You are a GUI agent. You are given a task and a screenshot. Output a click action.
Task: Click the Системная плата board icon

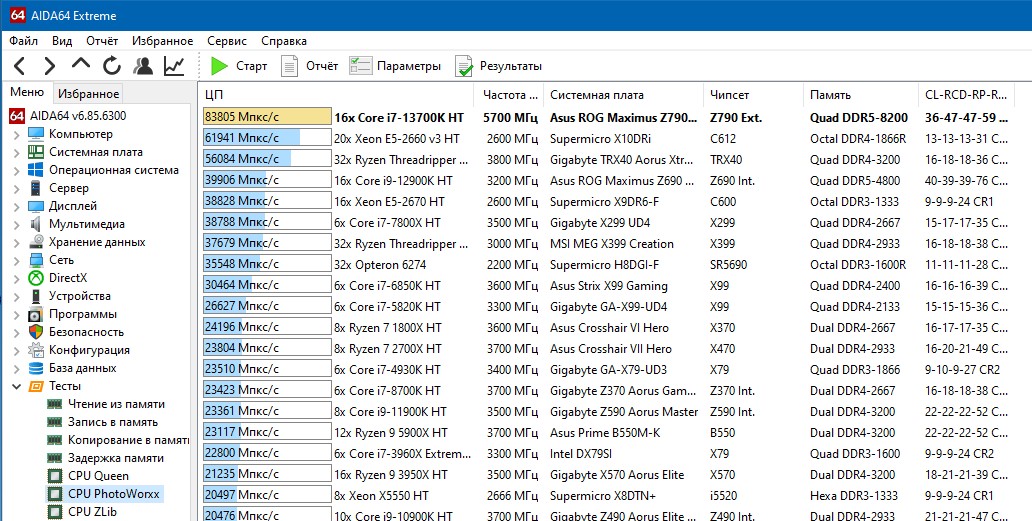36,152
